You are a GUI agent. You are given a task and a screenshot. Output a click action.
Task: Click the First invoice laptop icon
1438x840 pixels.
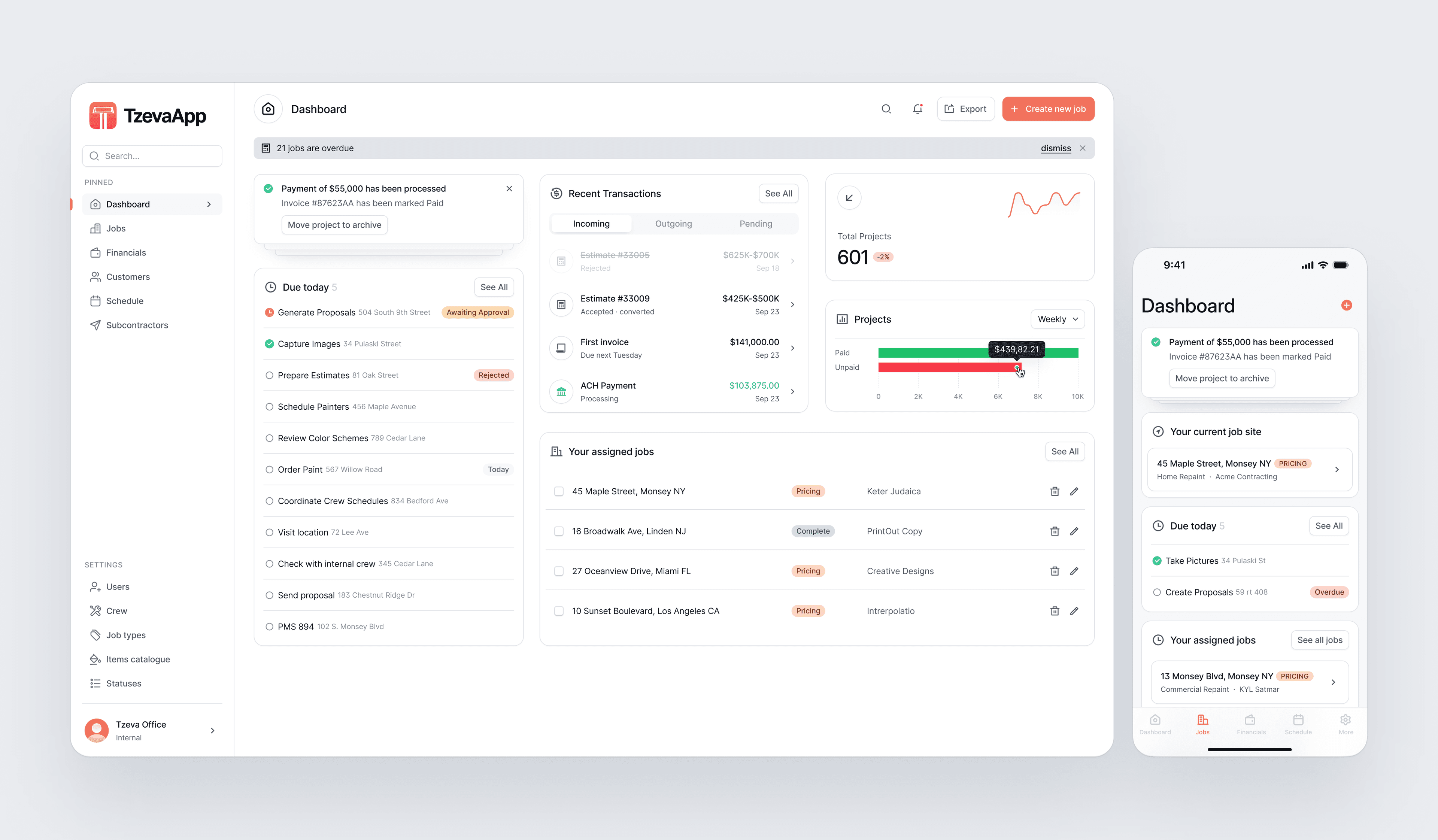point(561,348)
